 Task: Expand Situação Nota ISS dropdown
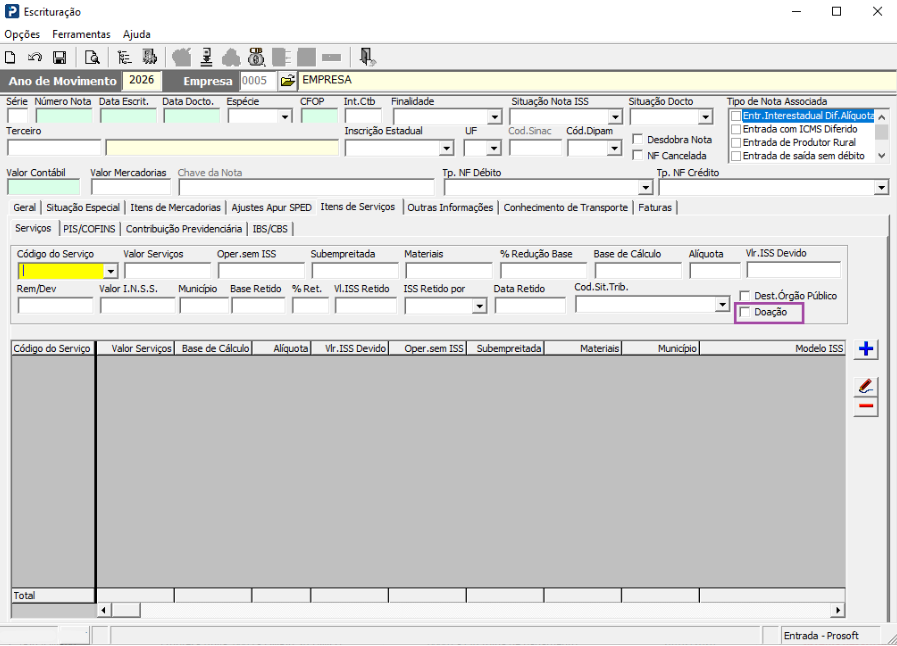pyautogui.click(x=615, y=117)
